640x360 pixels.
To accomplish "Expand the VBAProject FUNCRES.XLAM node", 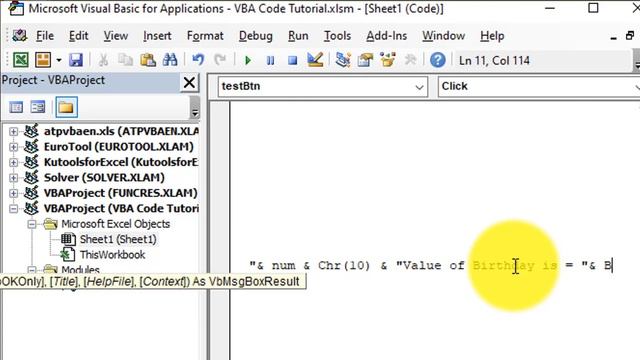I will pos(13,193).
